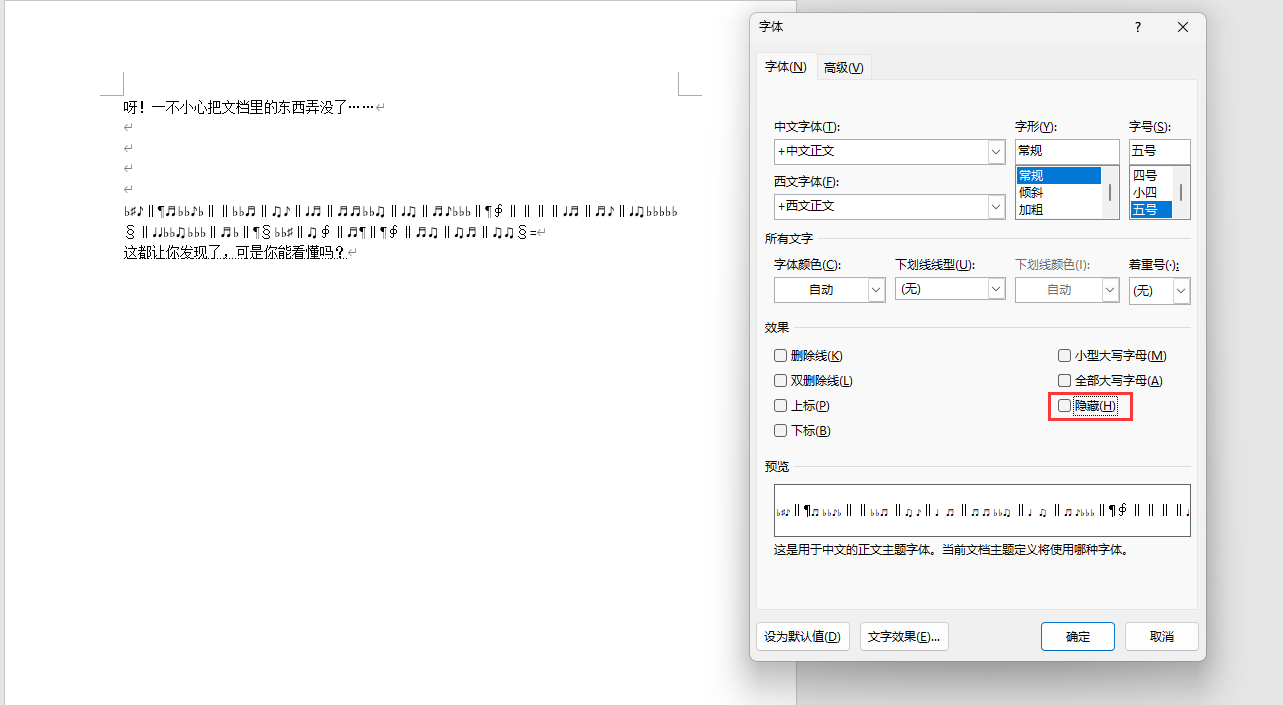Enable 全部大写字母(A) checkbox

1064,381
